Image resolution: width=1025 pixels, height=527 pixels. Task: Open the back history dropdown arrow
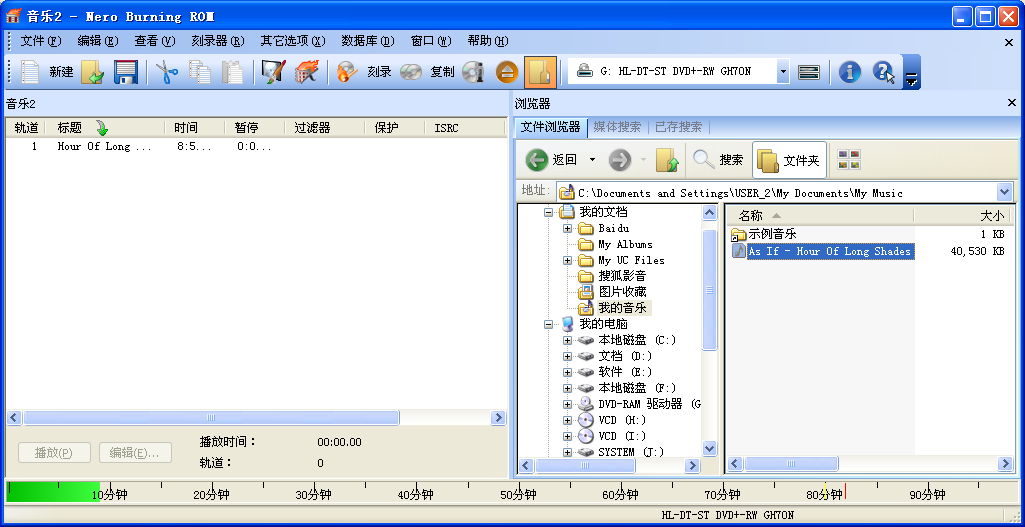[x=592, y=160]
